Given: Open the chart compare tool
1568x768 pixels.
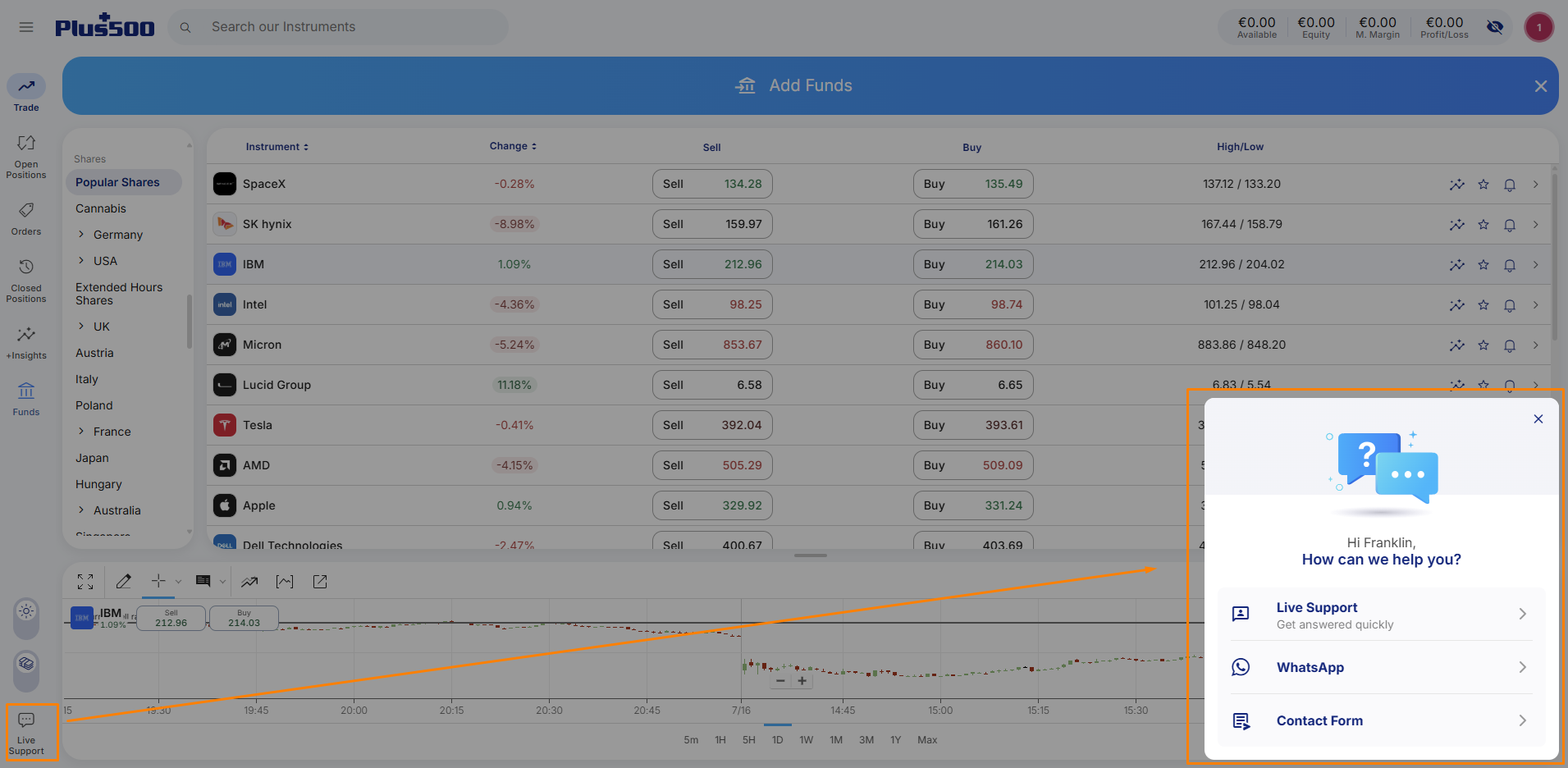Looking at the screenshot, I should (285, 582).
